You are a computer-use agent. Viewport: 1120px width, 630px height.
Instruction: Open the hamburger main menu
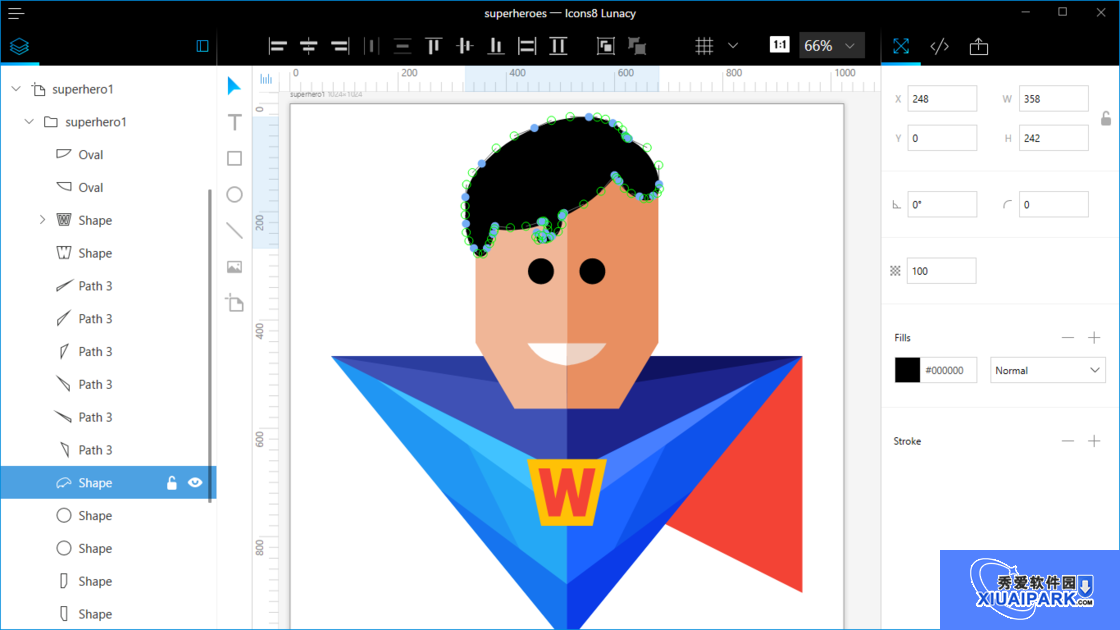16,13
